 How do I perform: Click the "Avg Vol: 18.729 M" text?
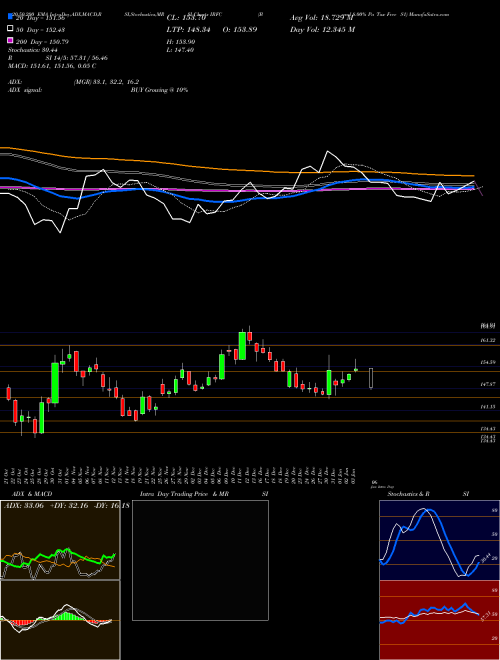322,18
